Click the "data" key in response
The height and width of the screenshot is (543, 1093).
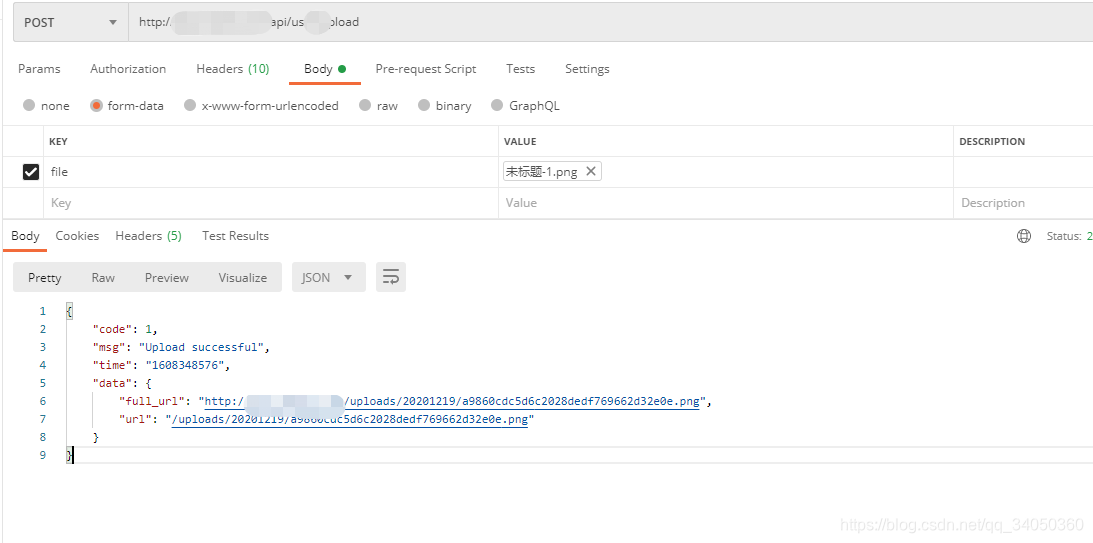(113, 383)
